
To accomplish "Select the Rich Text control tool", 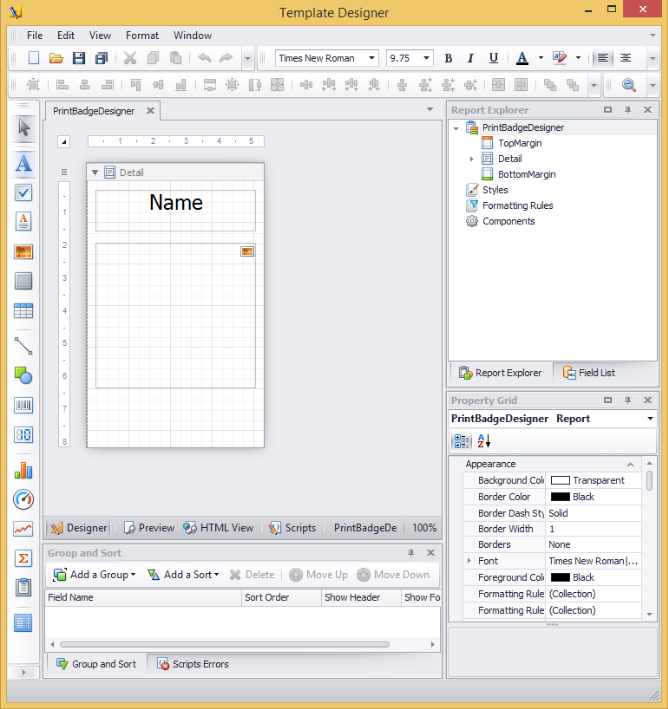I will (x=24, y=222).
